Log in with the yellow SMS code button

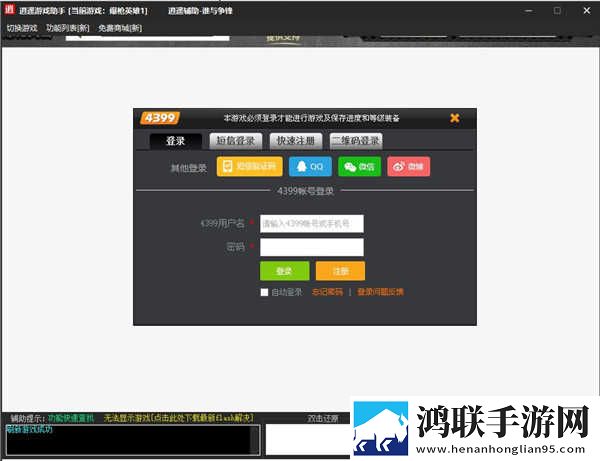pos(249,166)
